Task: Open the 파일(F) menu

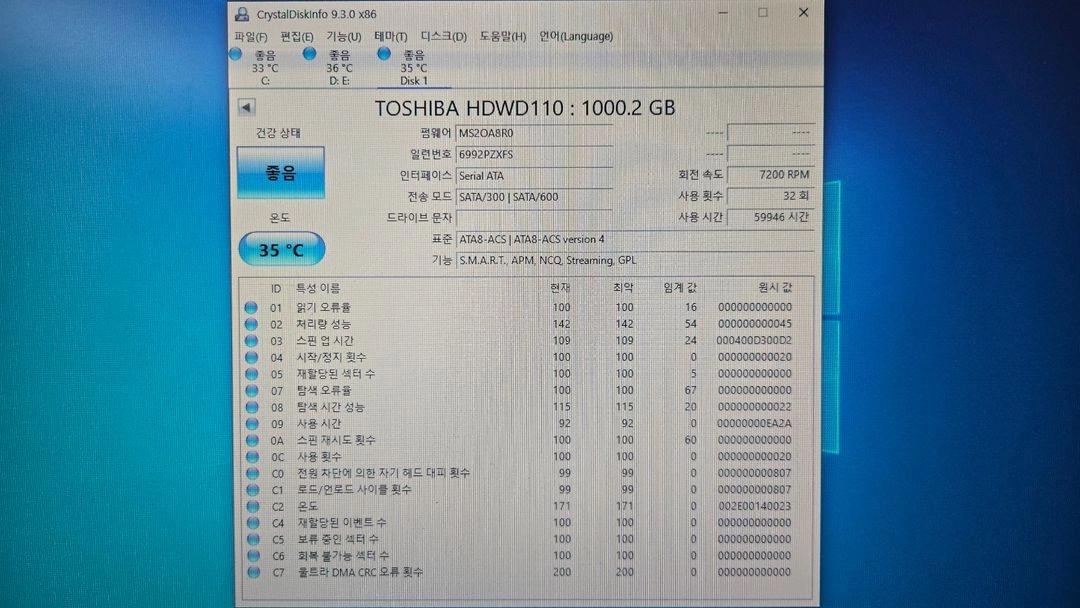Action: point(251,36)
